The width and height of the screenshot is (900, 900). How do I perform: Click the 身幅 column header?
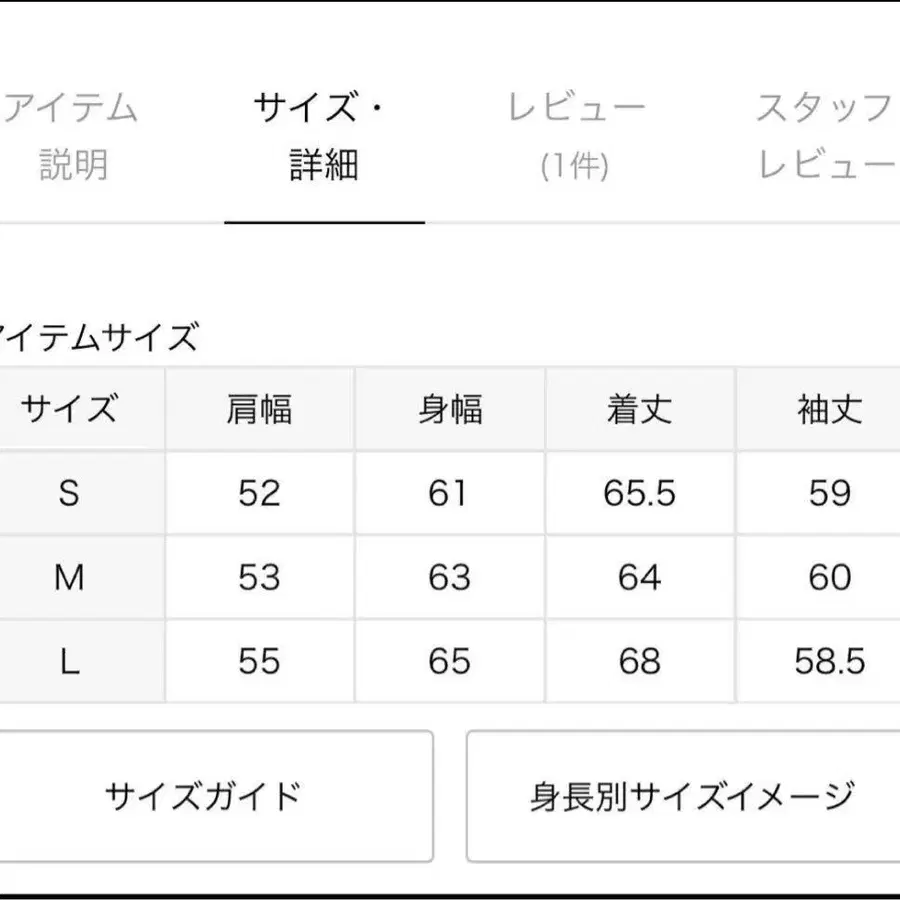(x=449, y=409)
